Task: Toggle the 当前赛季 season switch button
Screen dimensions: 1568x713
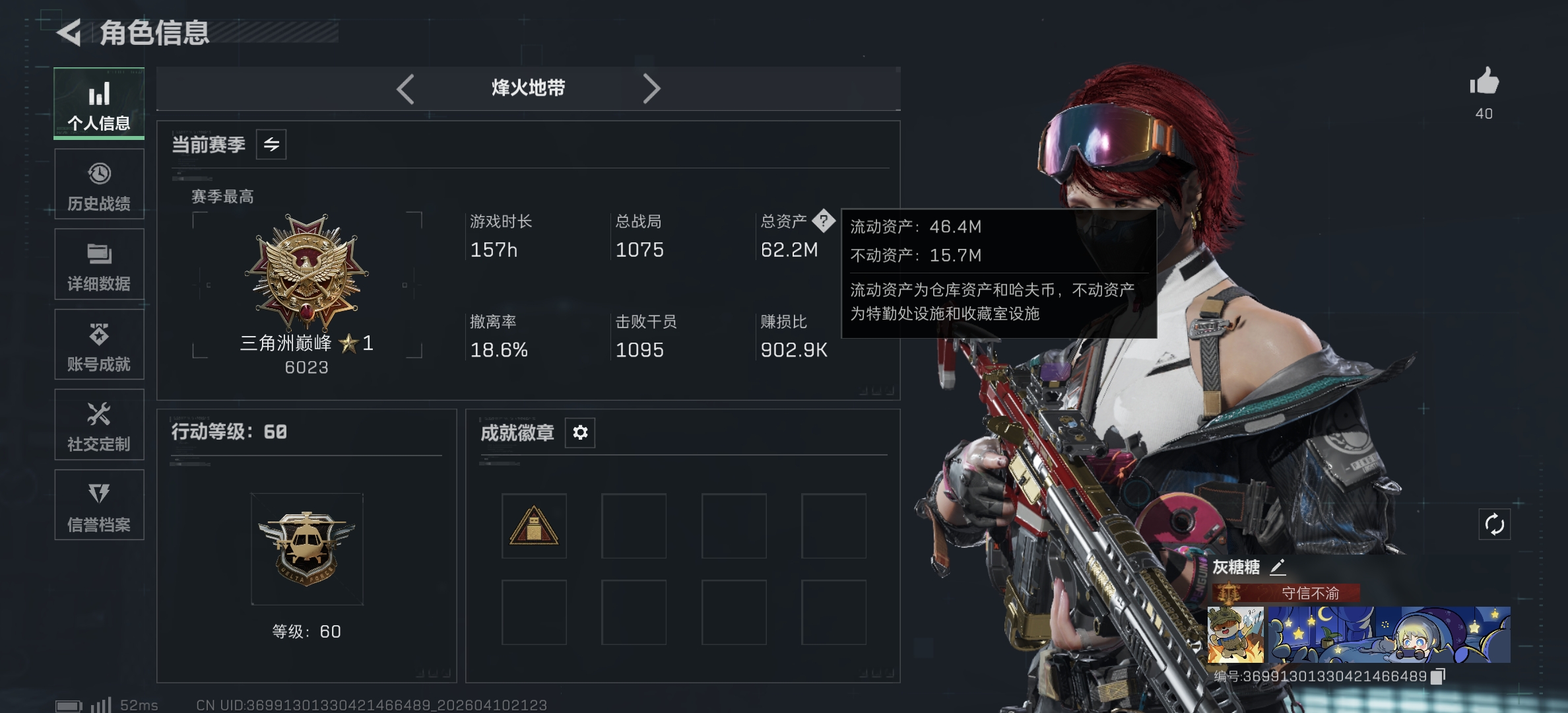Action: tap(271, 145)
